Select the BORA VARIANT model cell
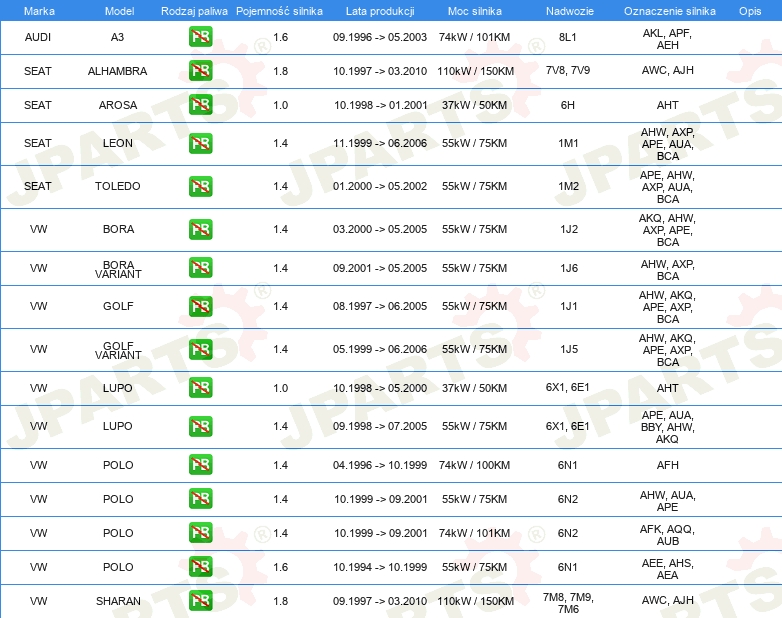 pos(118,269)
